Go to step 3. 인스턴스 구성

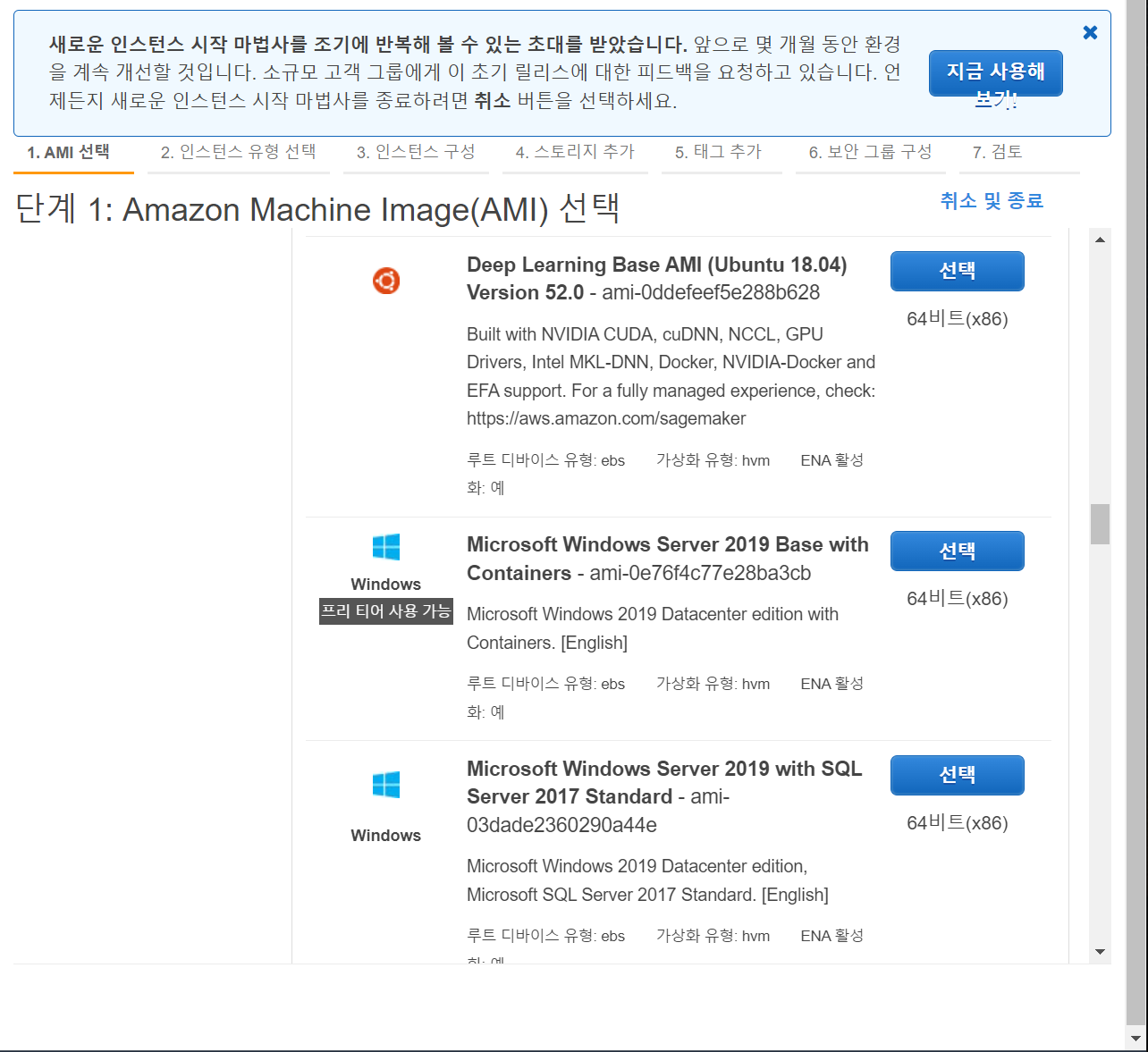416,153
